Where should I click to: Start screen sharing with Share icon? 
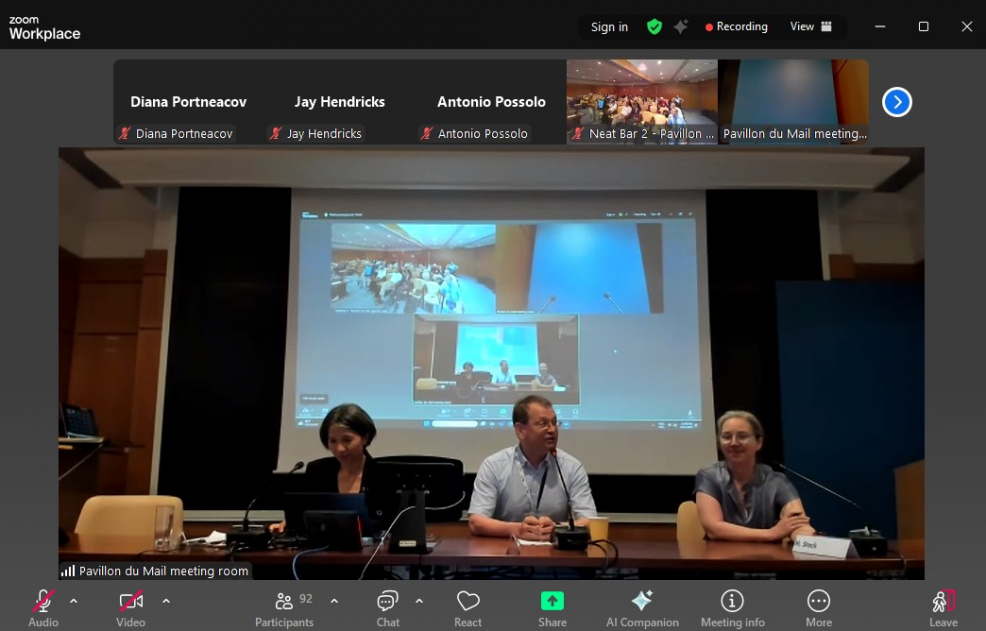point(552,601)
